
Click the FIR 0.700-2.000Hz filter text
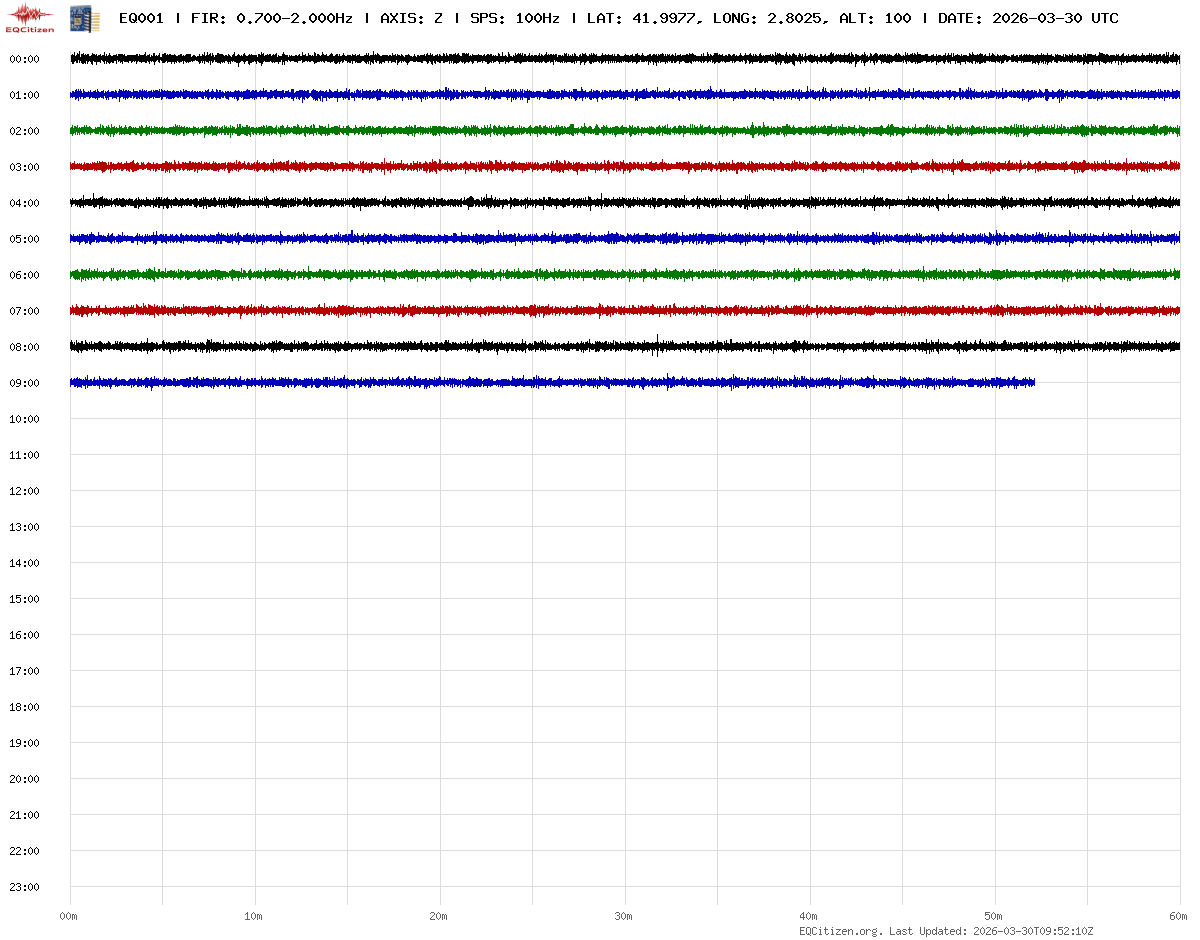tap(271, 19)
